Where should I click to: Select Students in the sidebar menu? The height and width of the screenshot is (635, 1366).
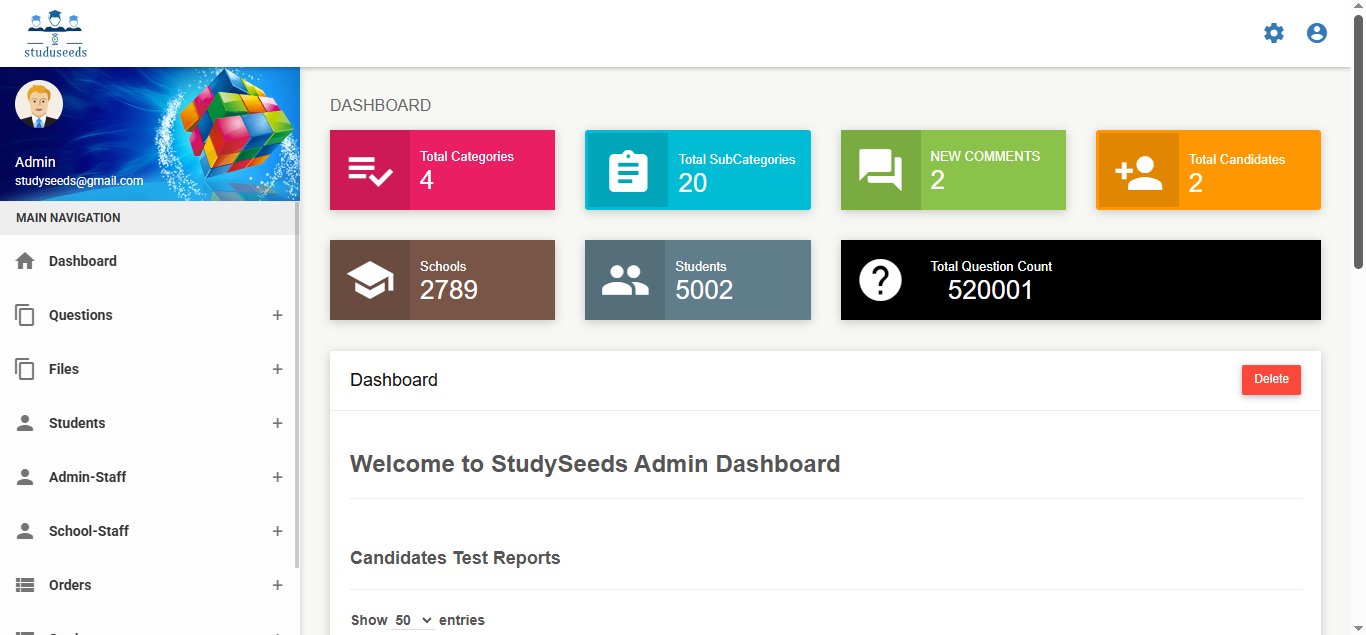coord(77,423)
